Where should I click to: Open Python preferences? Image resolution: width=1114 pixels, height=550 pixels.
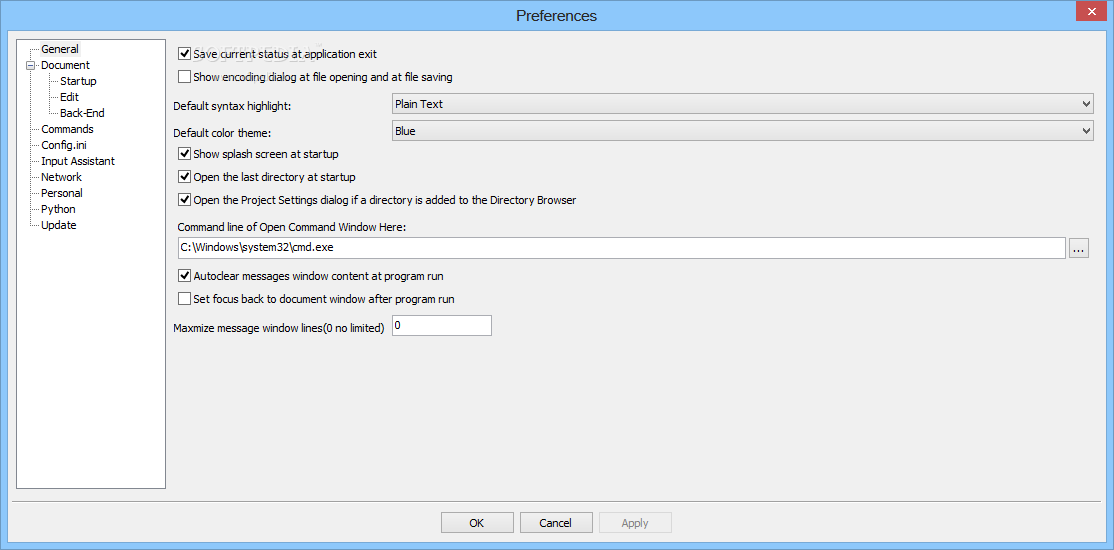click(x=58, y=209)
